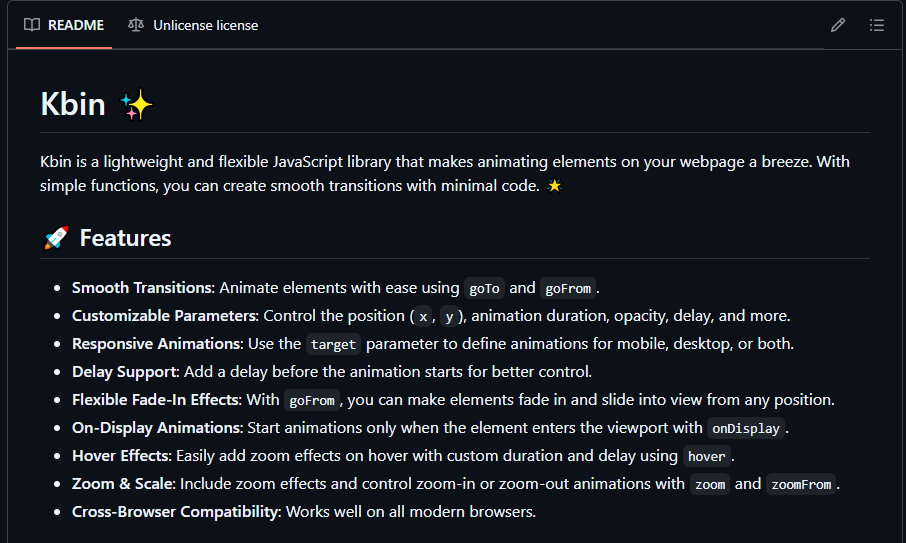Click the sparkles emoji next to Kbin

pyautogui.click(x=136, y=104)
